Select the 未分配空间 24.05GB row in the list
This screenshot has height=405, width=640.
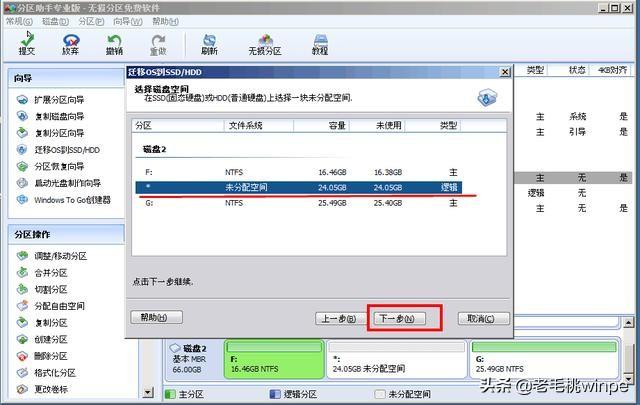tap(299, 187)
